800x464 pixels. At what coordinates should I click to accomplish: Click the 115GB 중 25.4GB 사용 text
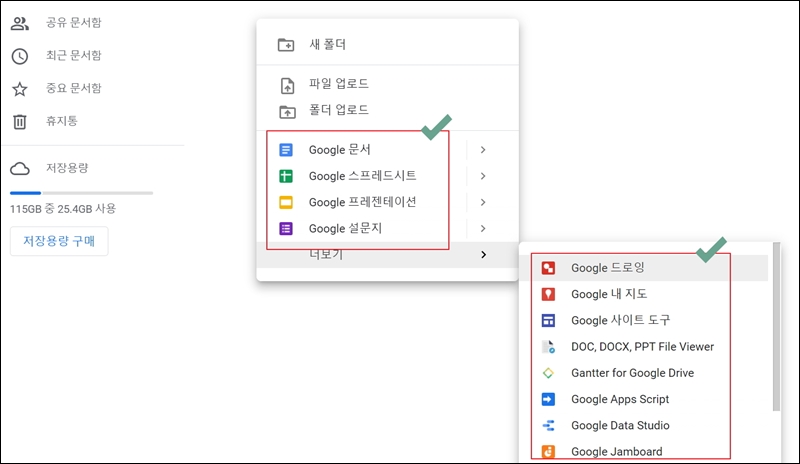point(63,209)
